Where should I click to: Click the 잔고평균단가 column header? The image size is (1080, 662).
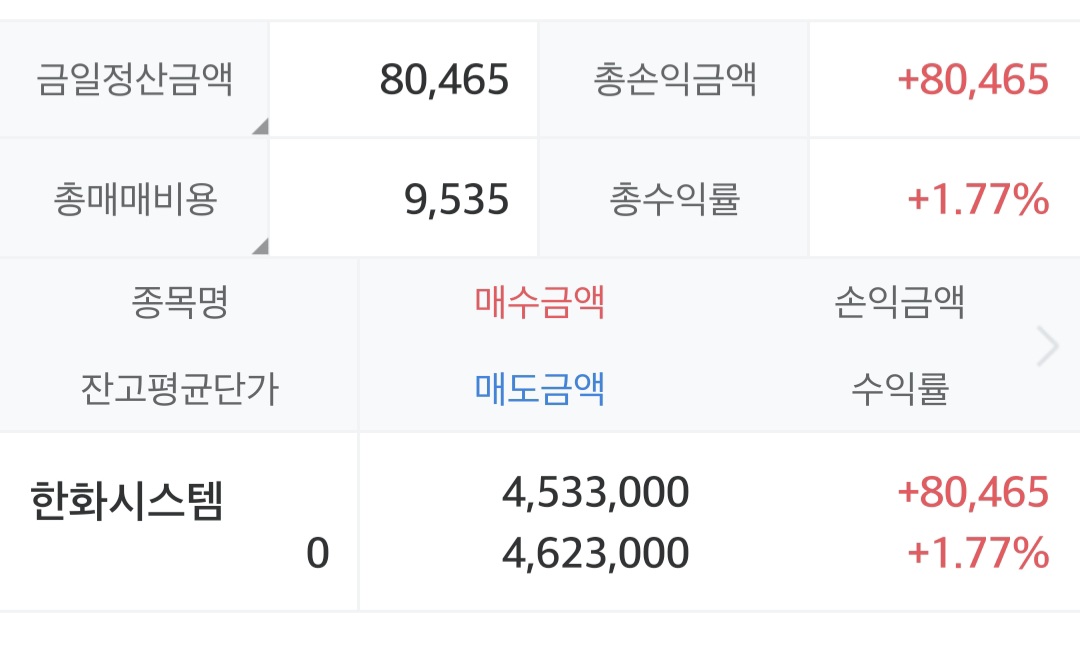click(x=180, y=389)
